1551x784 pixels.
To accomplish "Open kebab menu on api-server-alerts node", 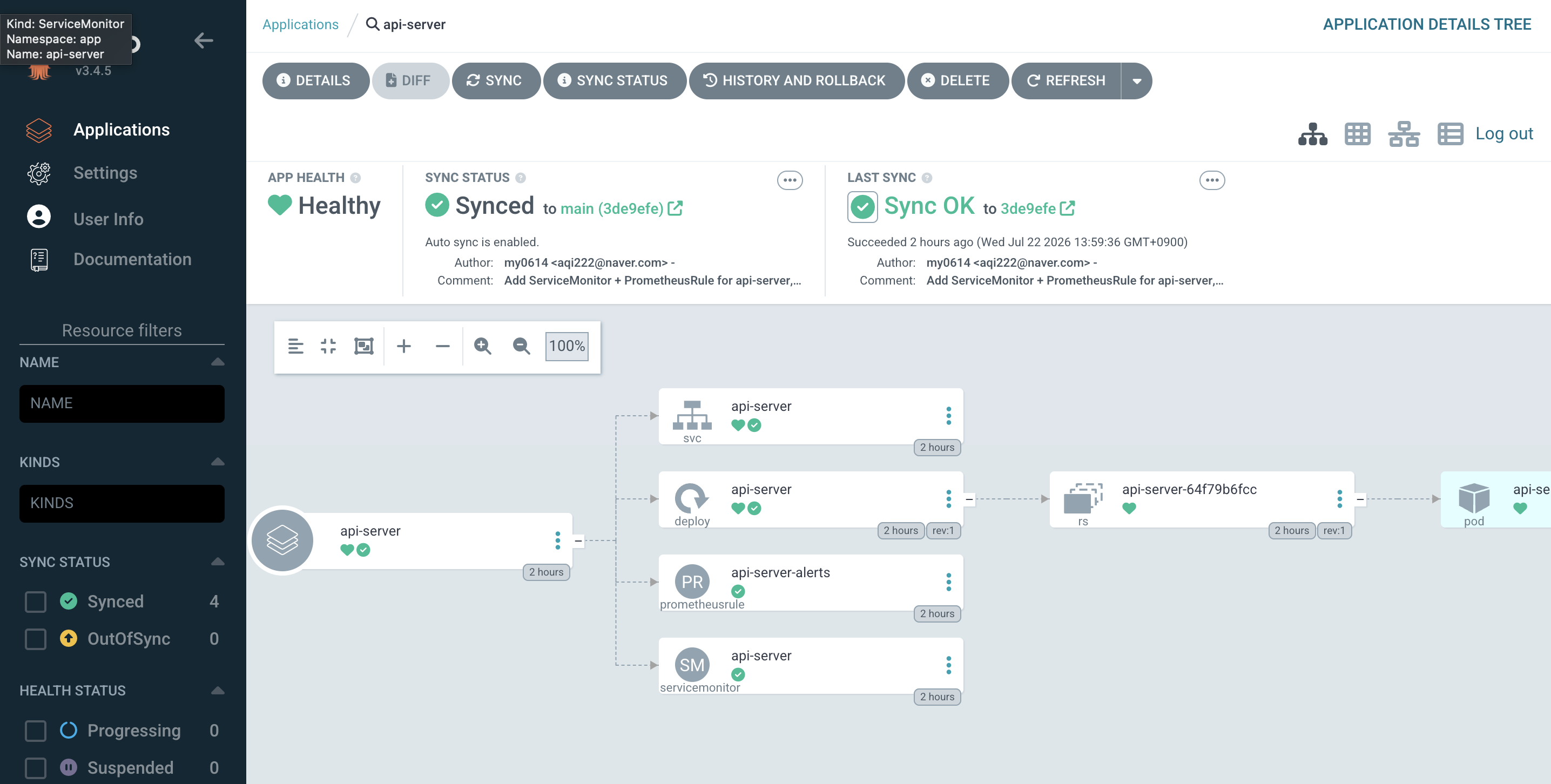I will [x=948, y=582].
